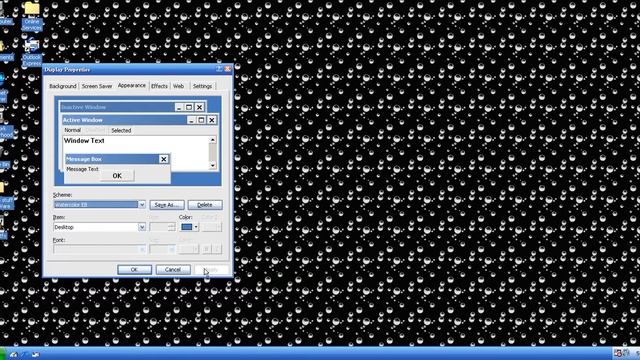The image size is (640, 360).
Task: Cancel the Display Properties dialog
Action: [x=173, y=269]
